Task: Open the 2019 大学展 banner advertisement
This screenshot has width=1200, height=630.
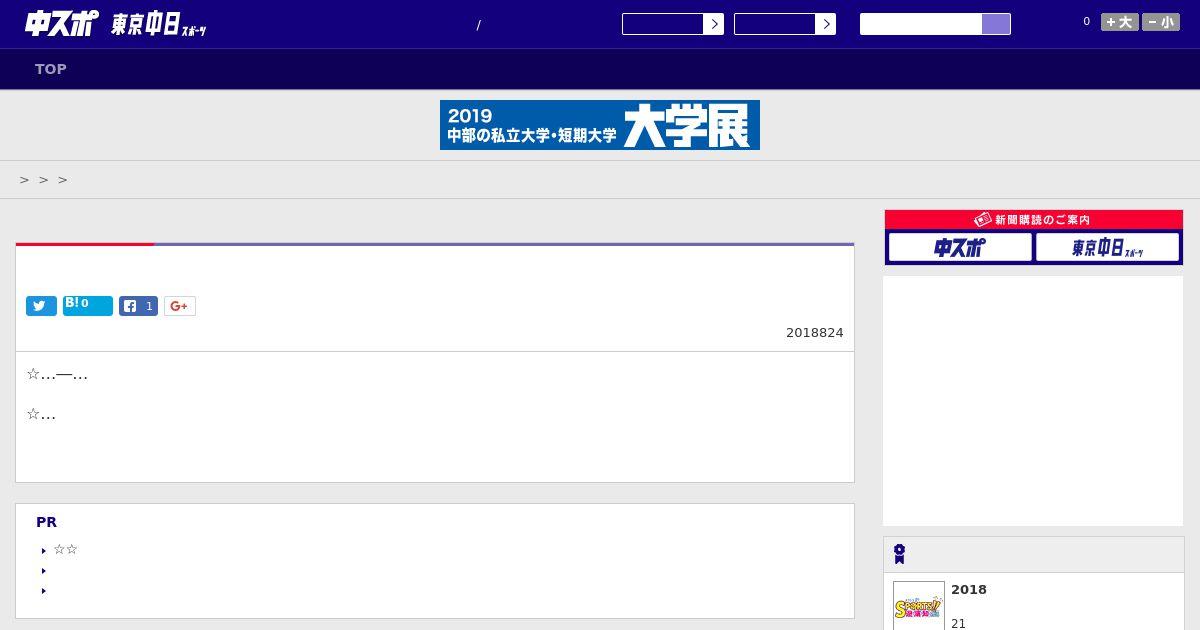Action: click(600, 125)
